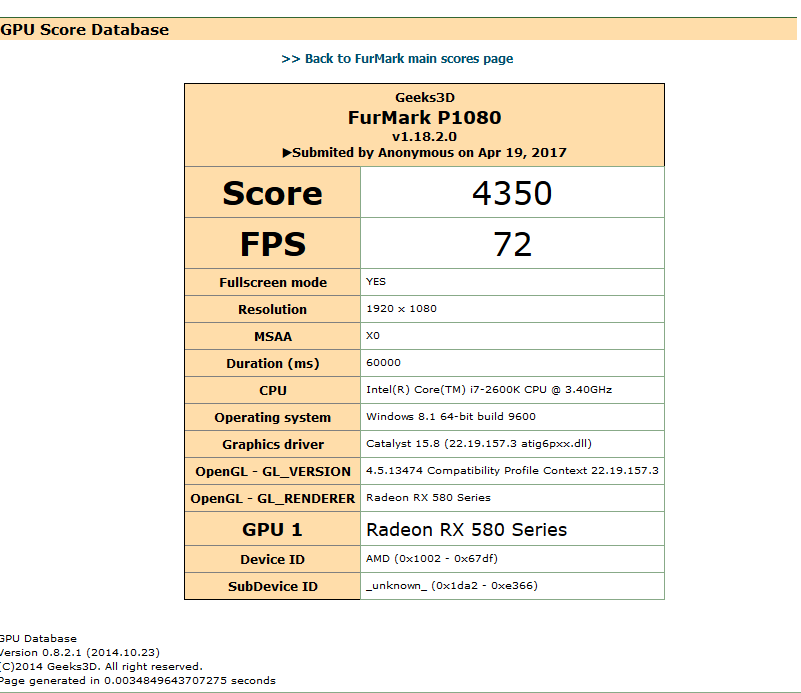Select the GL_RENDERER value Radeon RX 580 Series
801x693 pixels.
point(428,498)
